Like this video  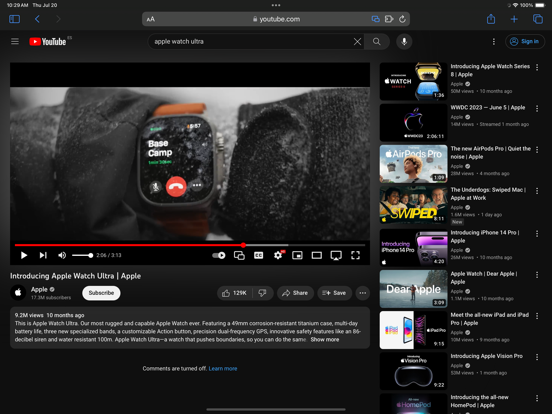234,293
